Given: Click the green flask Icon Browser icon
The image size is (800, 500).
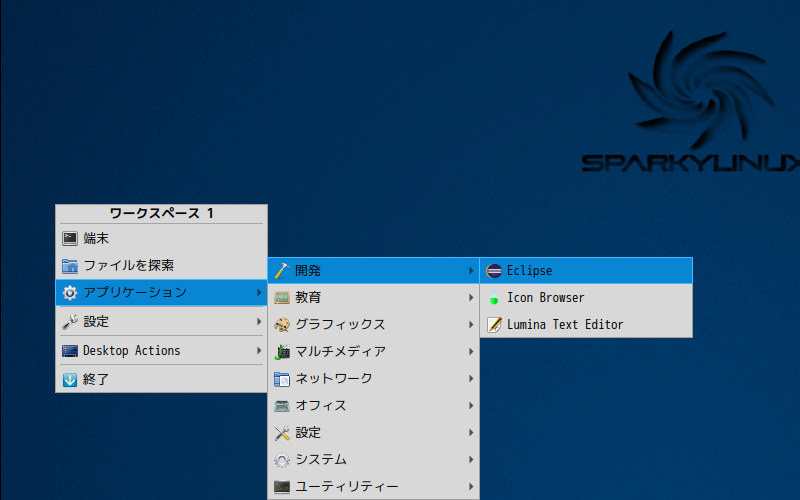Looking at the screenshot, I should (x=494, y=297).
